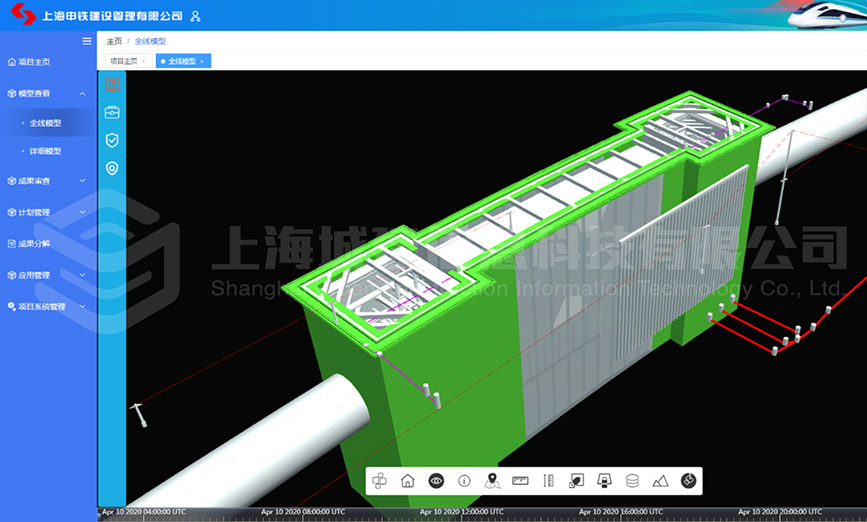
Task: Click the tag selection tool icon
Action: point(576,481)
